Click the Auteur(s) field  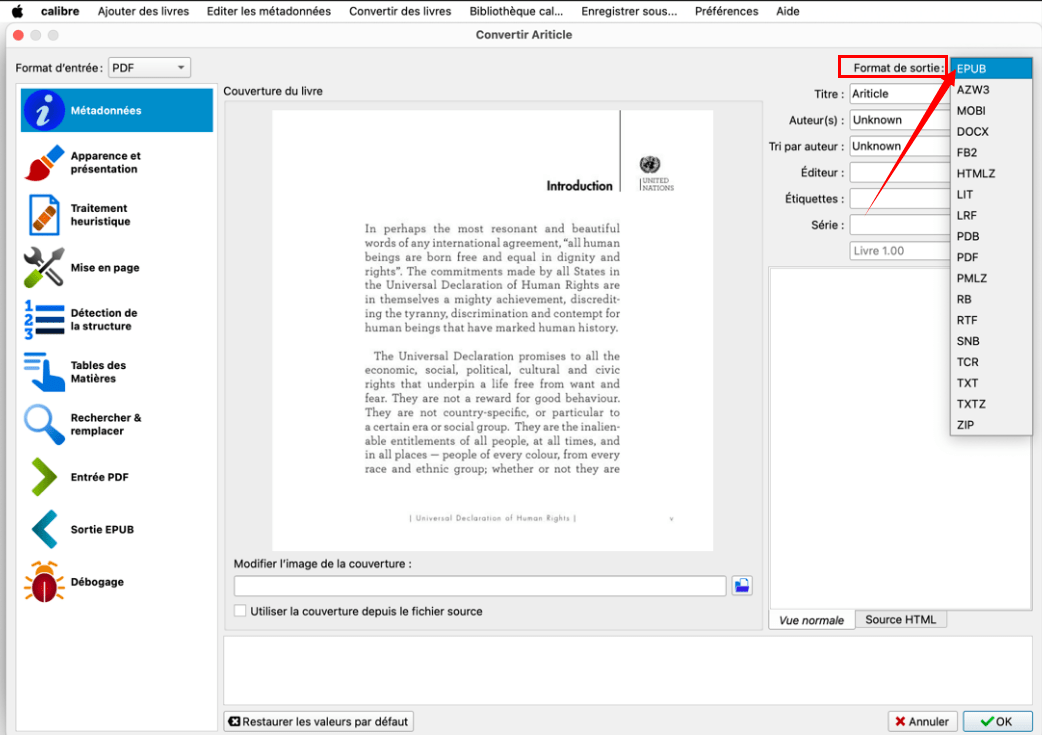(x=900, y=120)
